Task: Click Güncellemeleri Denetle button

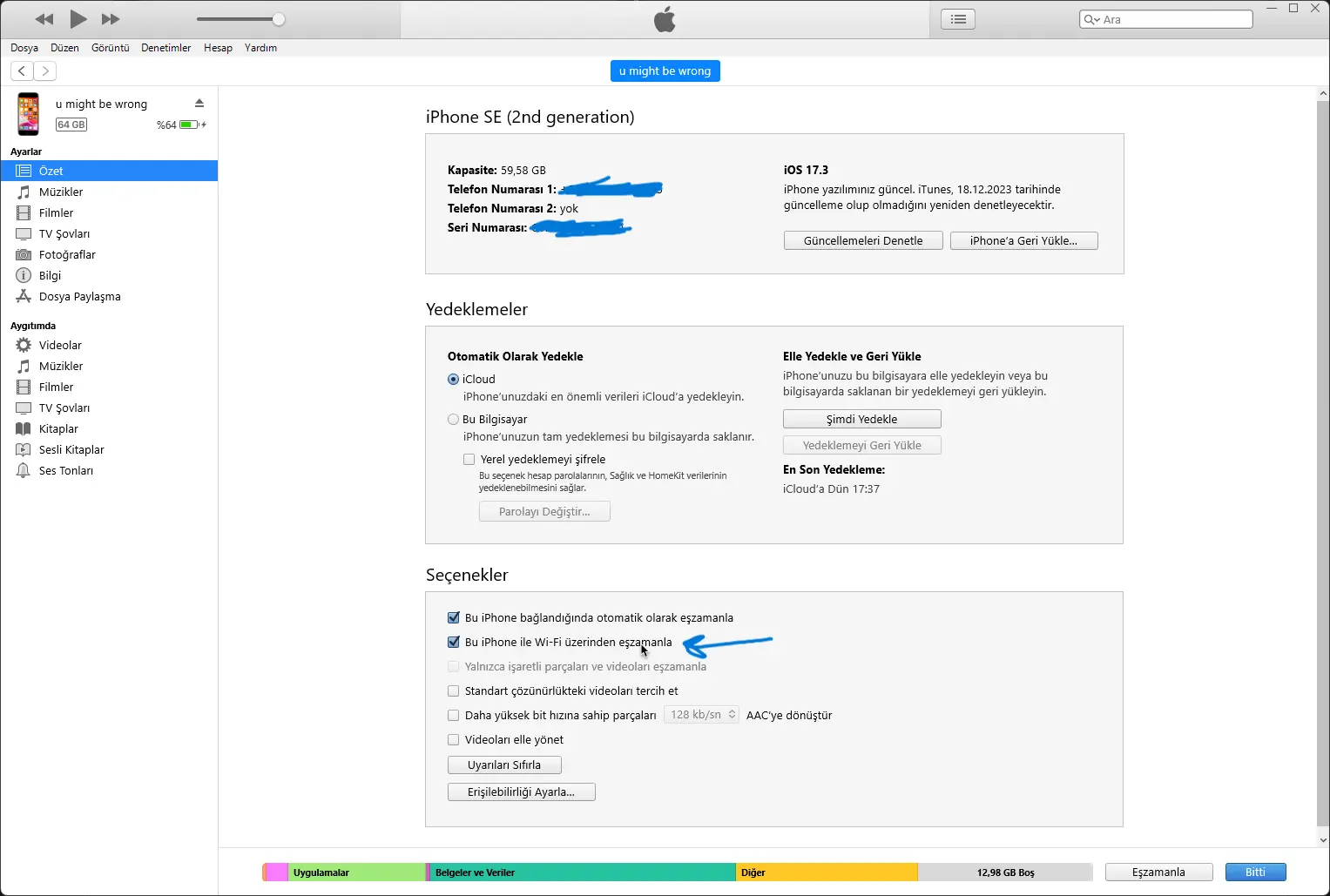Action: pos(863,240)
